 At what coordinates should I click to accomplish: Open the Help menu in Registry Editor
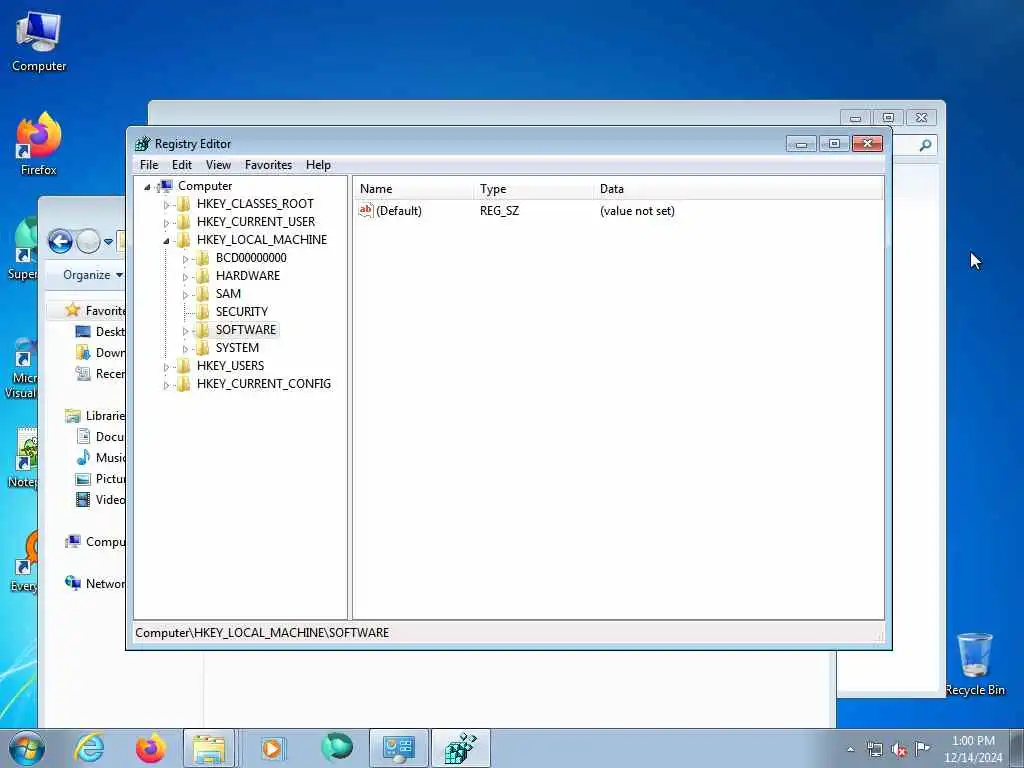[318, 165]
